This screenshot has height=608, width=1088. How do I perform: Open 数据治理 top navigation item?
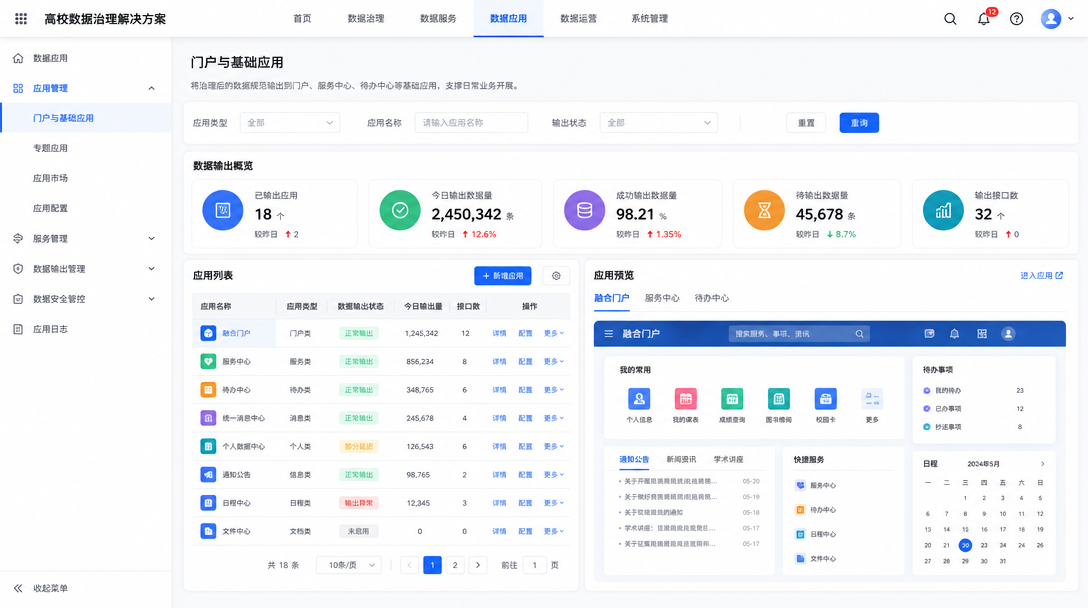(366, 19)
